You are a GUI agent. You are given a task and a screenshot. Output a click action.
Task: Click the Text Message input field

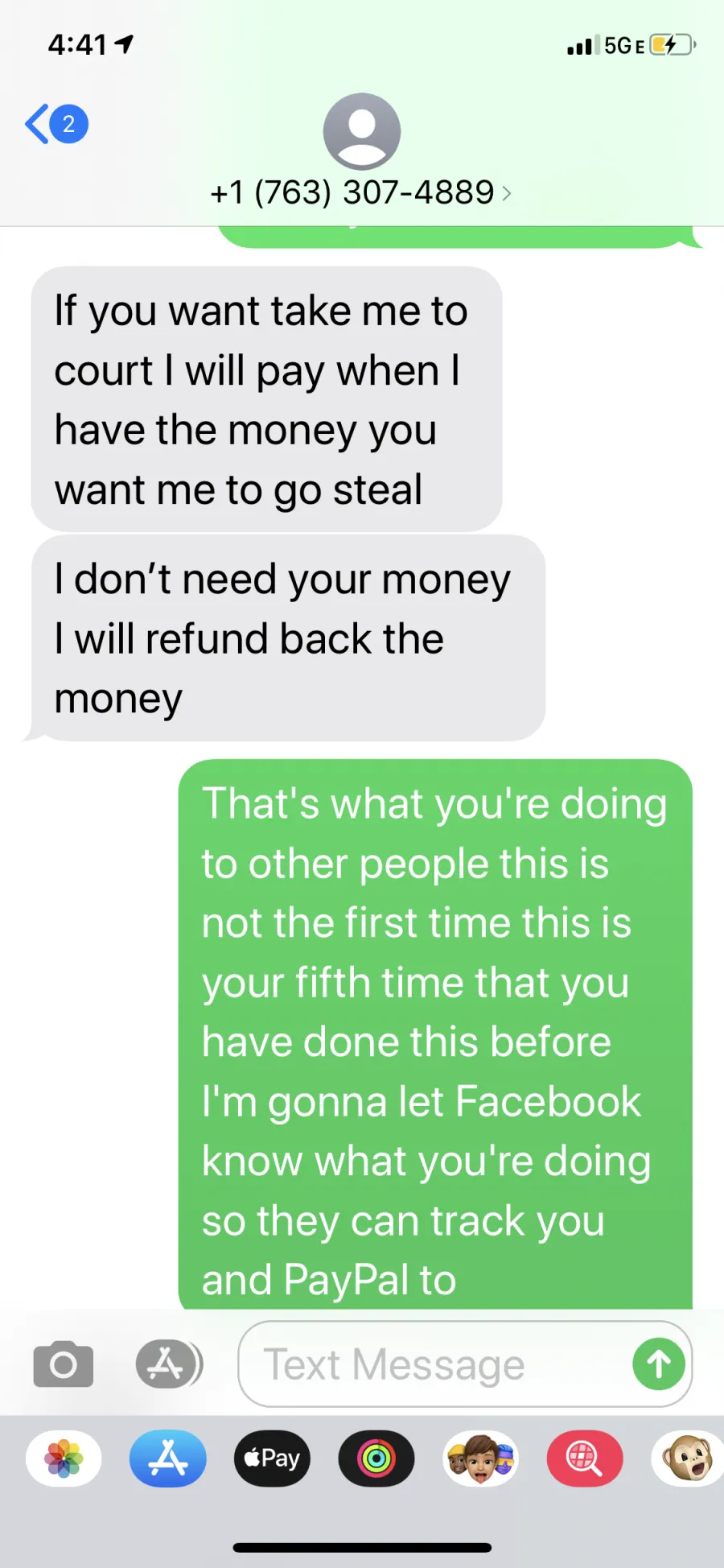[465, 1364]
